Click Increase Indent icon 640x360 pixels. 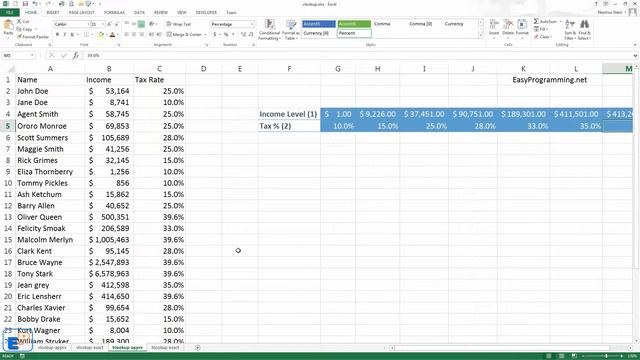[x=159, y=35]
